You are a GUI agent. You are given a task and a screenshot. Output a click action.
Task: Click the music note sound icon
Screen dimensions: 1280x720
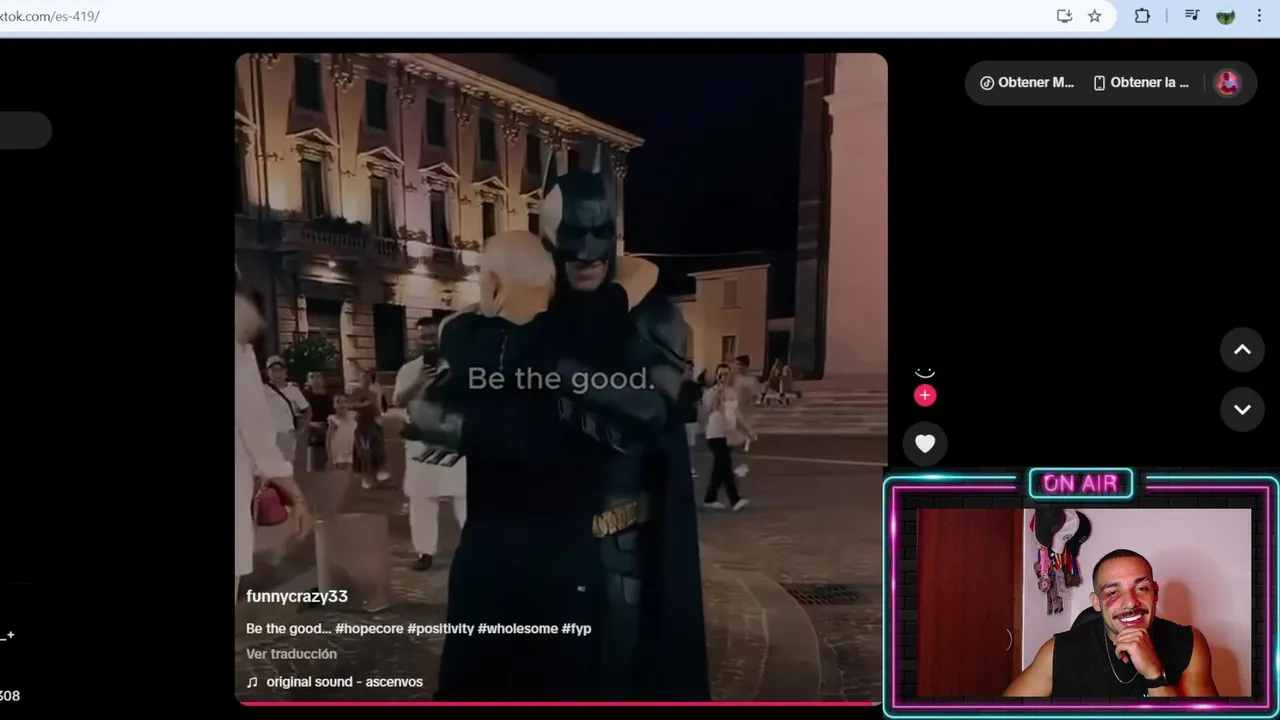tap(252, 682)
